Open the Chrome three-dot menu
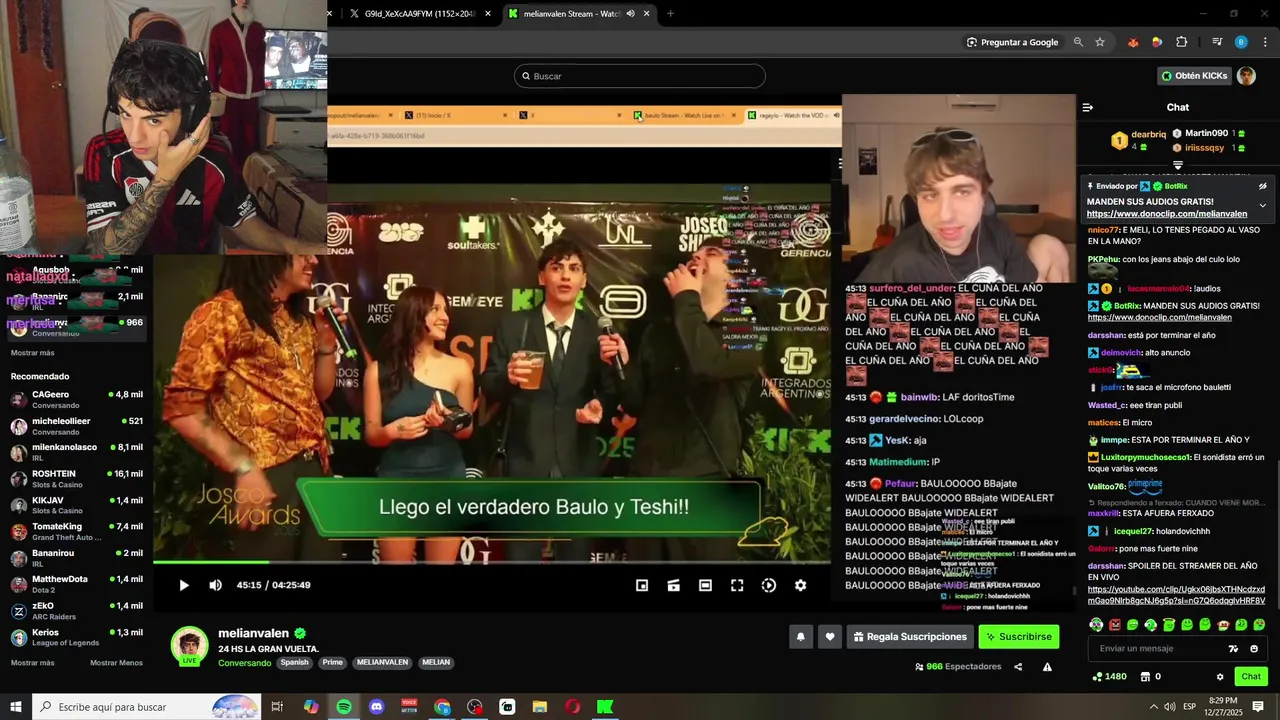Image resolution: width=1280 pixels, height=720 pixels. point(1265,42)
